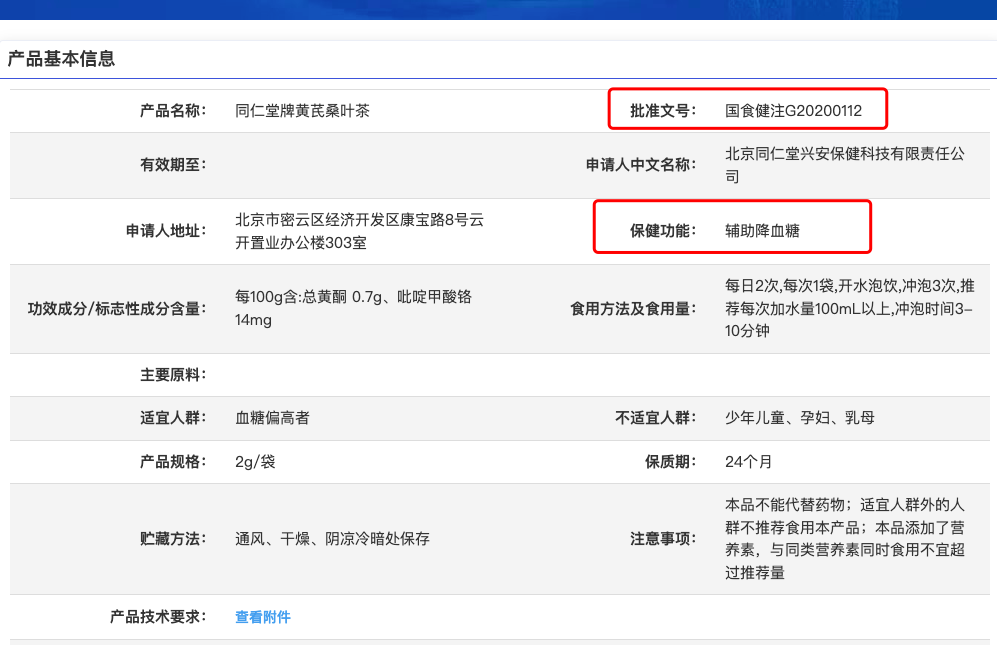Open the 查看附件 attachment link
This screenshot has width=997, height=645.
pos(263,617)
